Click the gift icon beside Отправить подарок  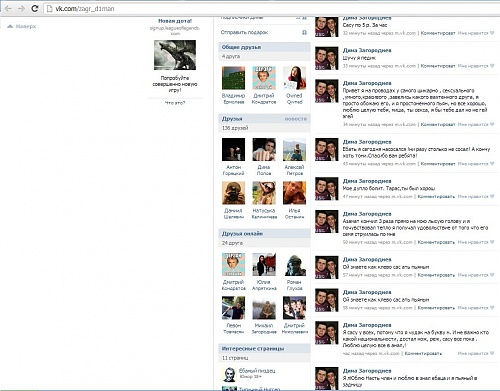pyautogui.click(x=304, y=32)
